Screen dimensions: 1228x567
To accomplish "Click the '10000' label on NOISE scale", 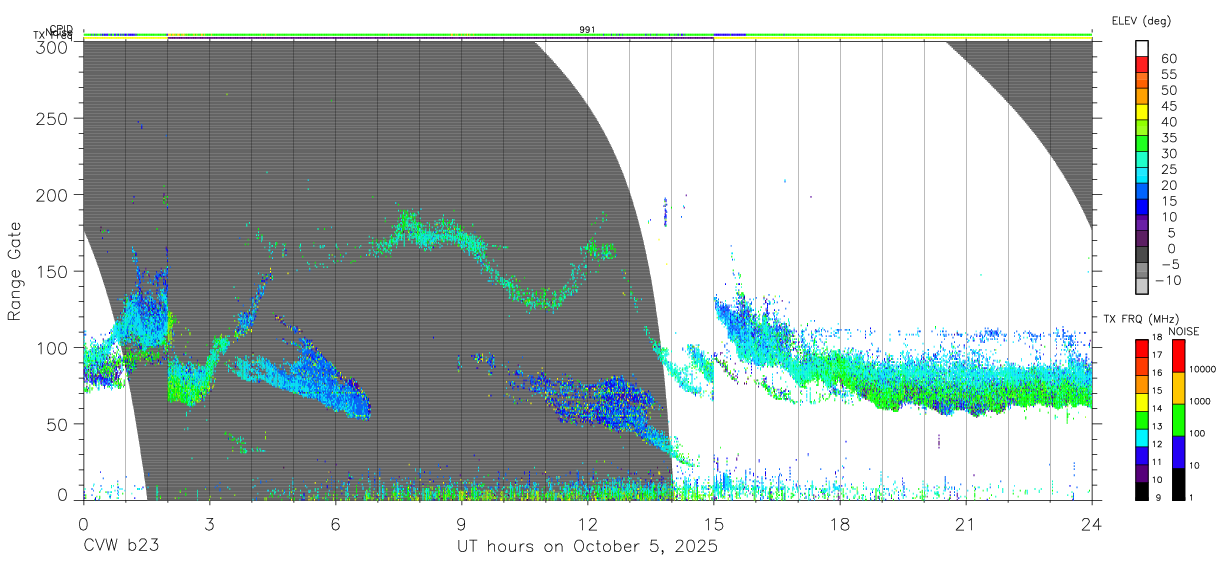I will point(1202,369).
